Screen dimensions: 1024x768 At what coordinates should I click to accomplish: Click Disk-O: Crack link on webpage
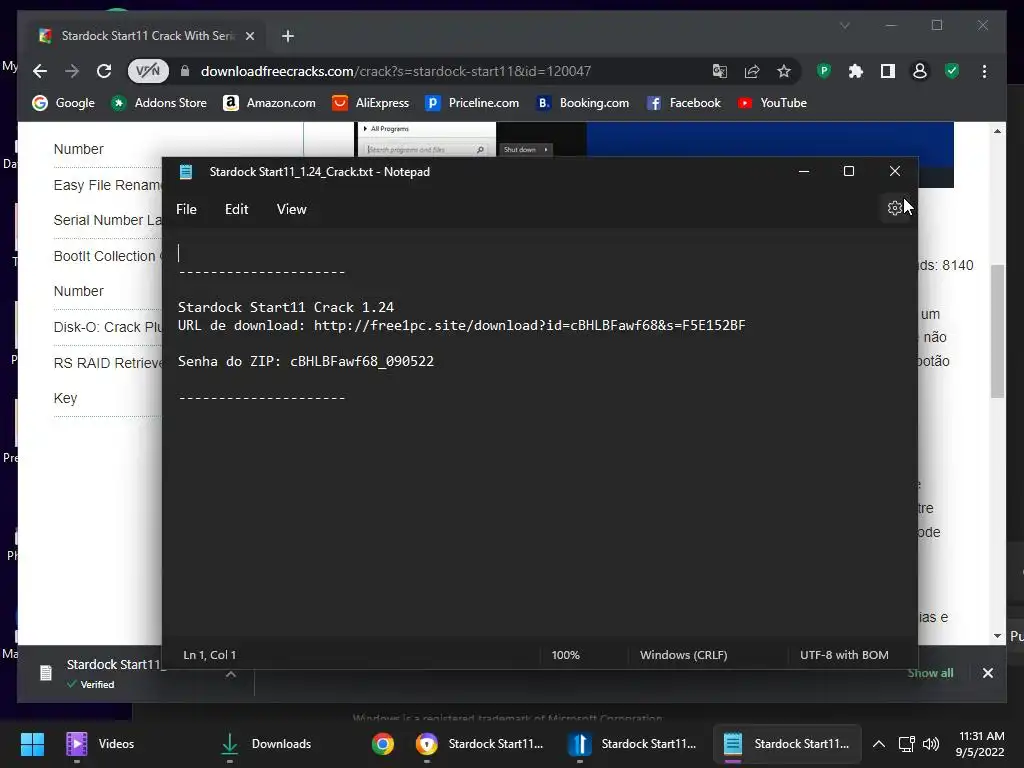coord(107,327)
